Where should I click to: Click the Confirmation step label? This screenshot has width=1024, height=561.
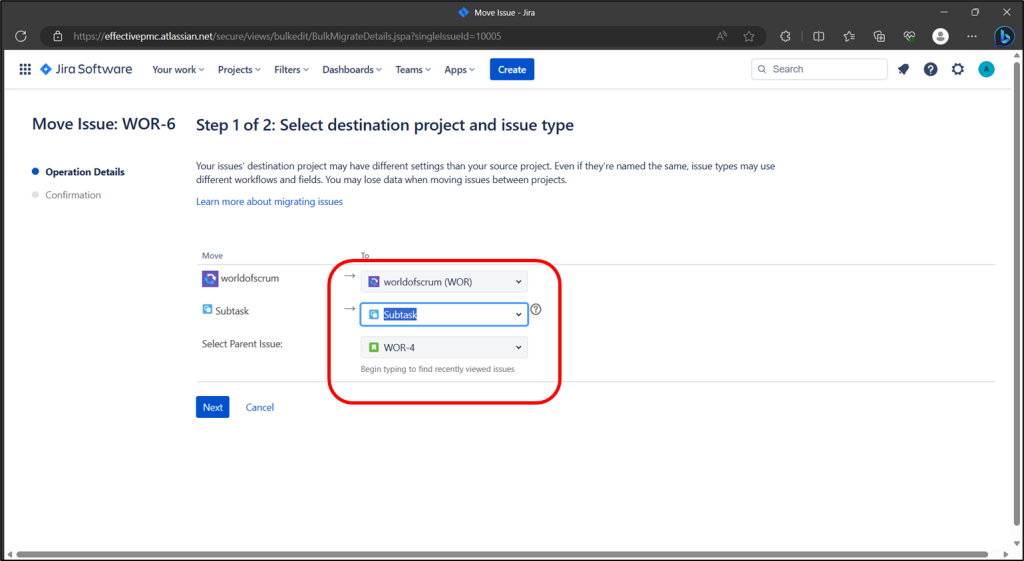[73, 195]
